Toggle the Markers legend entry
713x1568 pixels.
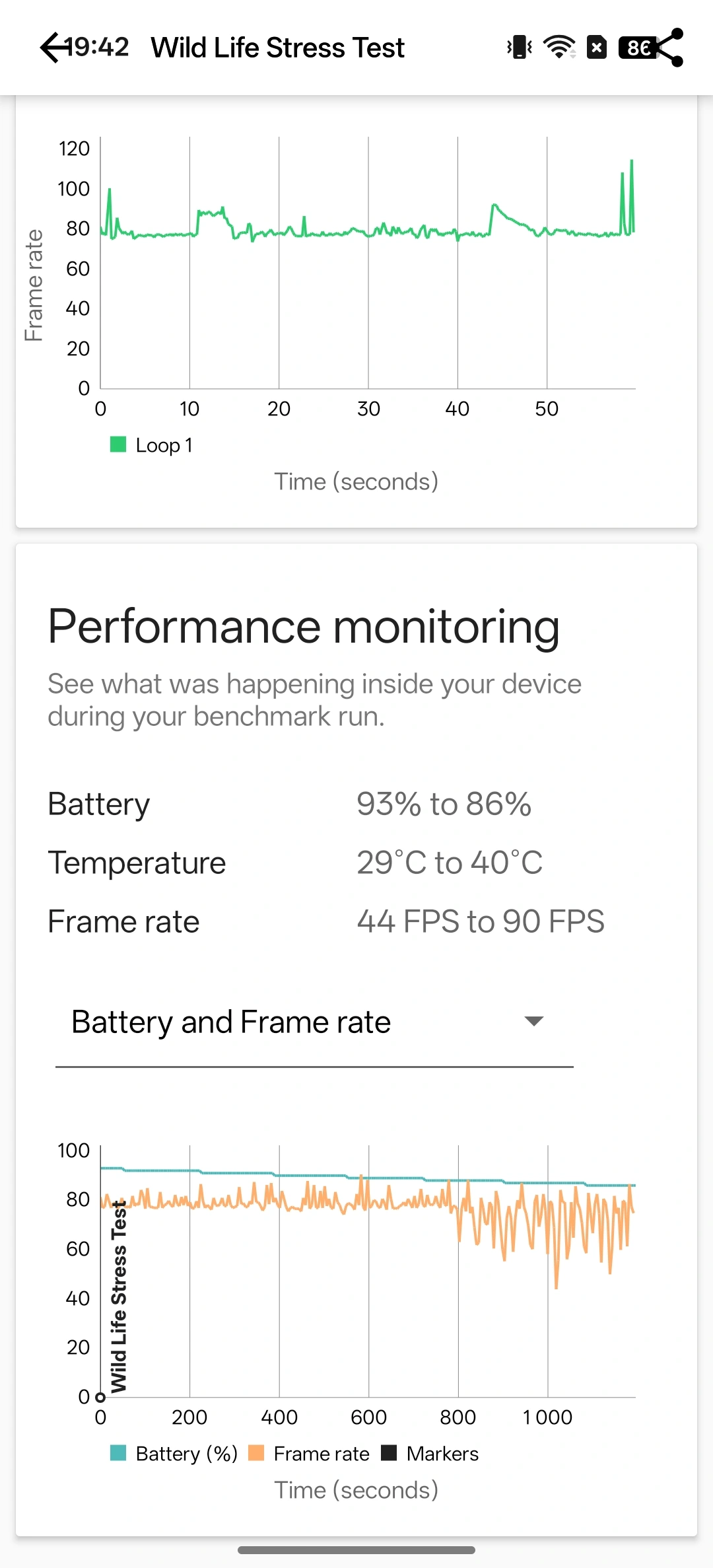click(x=430, y=1454)
